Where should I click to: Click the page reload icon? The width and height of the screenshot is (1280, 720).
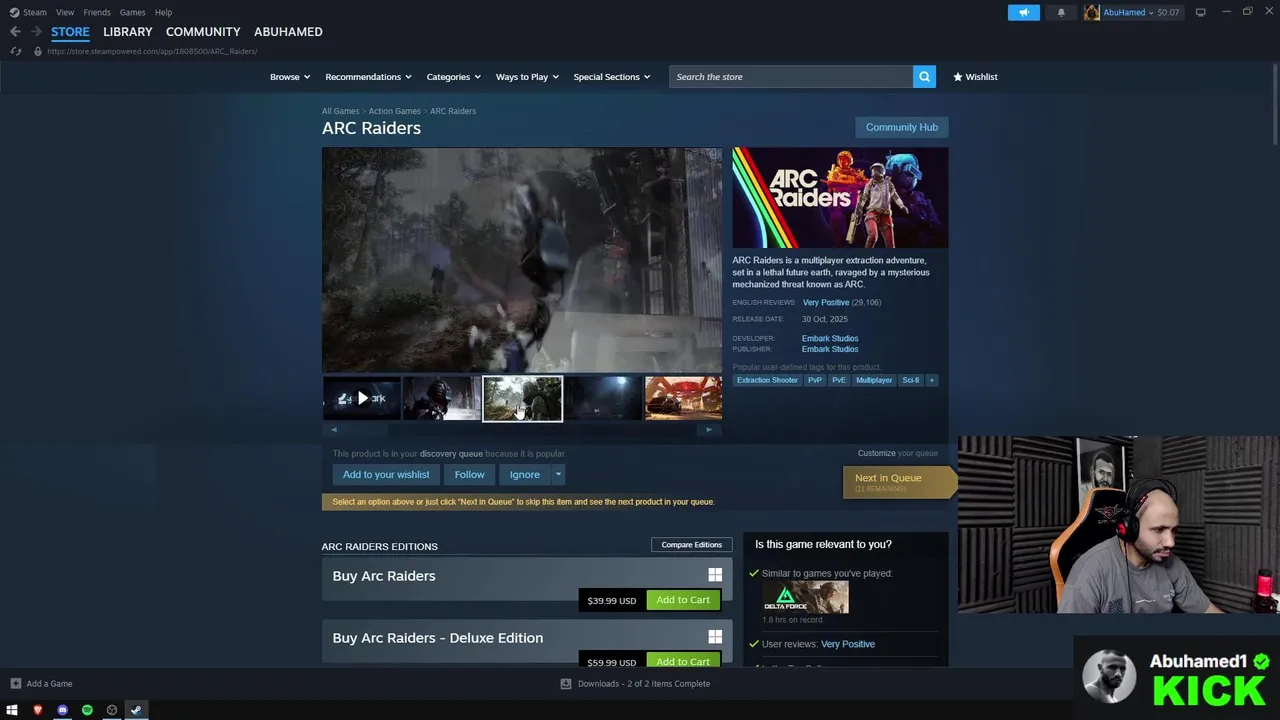tap(15, 51)
